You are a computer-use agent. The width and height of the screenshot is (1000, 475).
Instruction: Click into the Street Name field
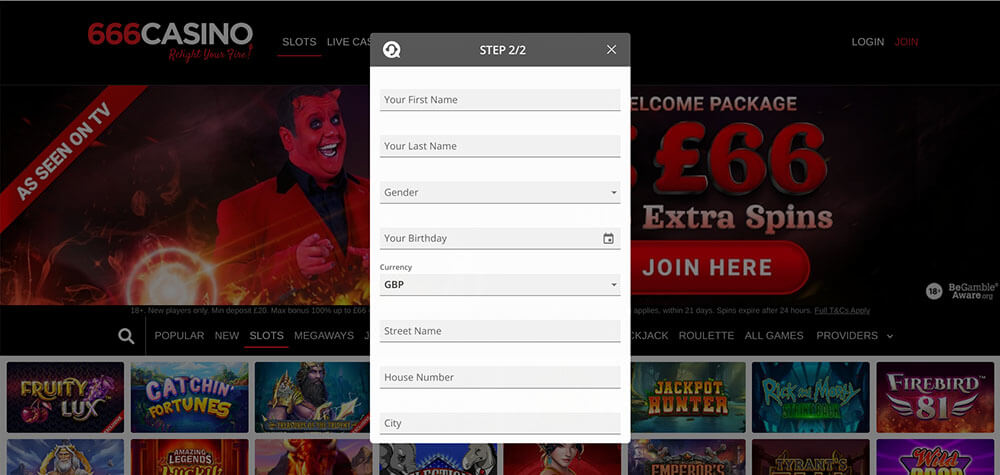pos(500,331)
